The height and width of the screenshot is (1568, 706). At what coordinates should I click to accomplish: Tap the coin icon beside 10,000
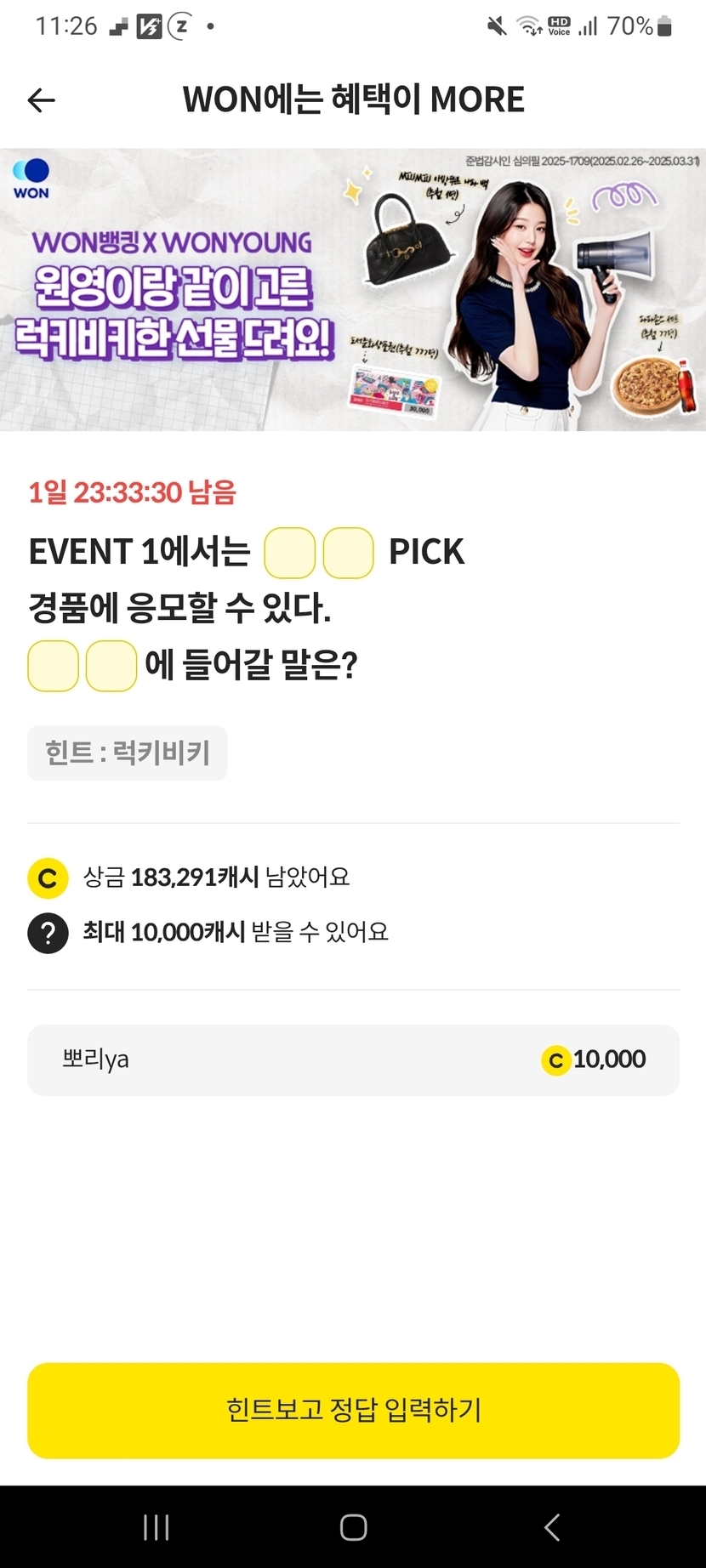click(555, 1060)
